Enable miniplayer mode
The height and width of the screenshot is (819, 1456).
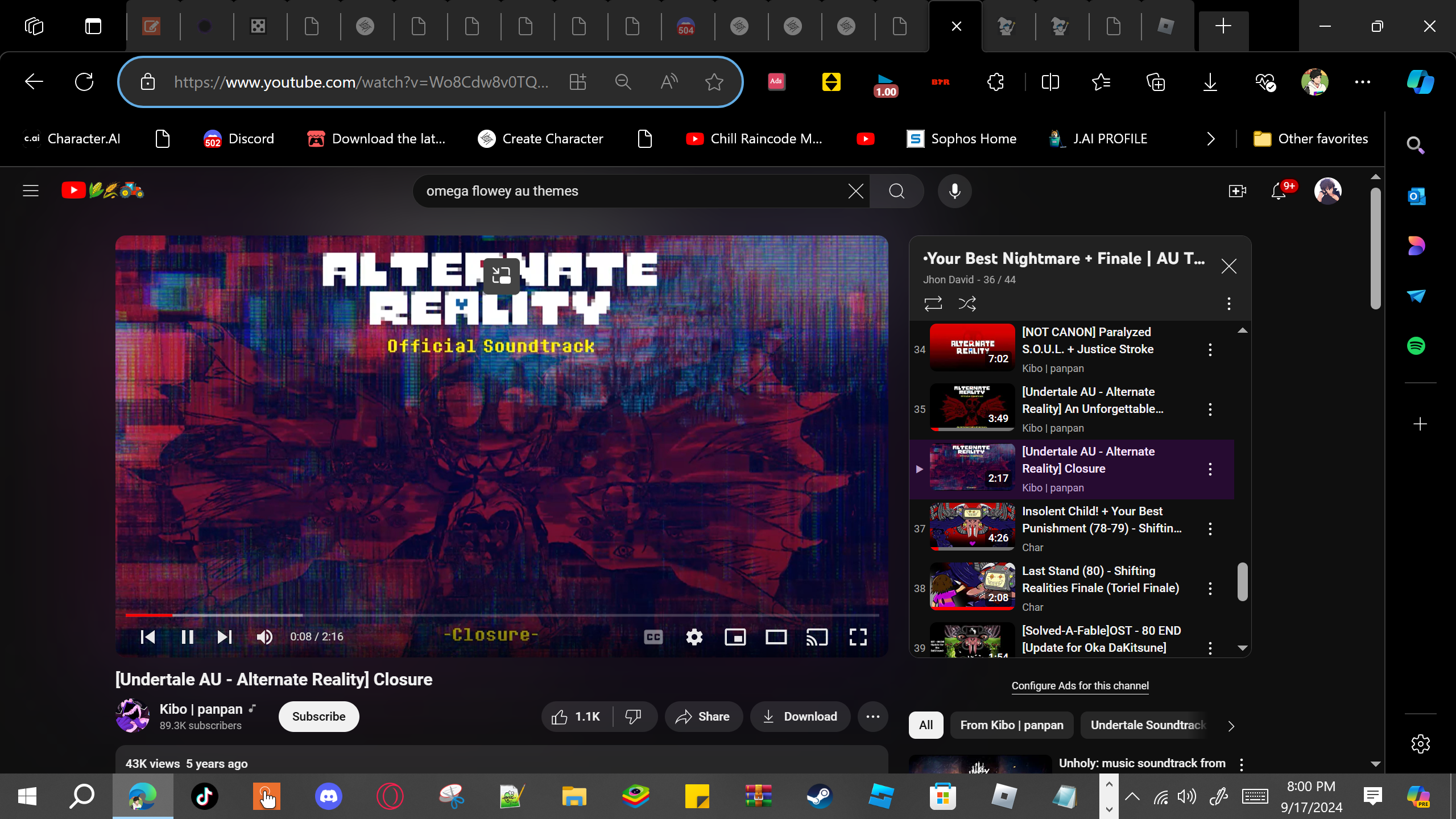click(x=735, y=637)
